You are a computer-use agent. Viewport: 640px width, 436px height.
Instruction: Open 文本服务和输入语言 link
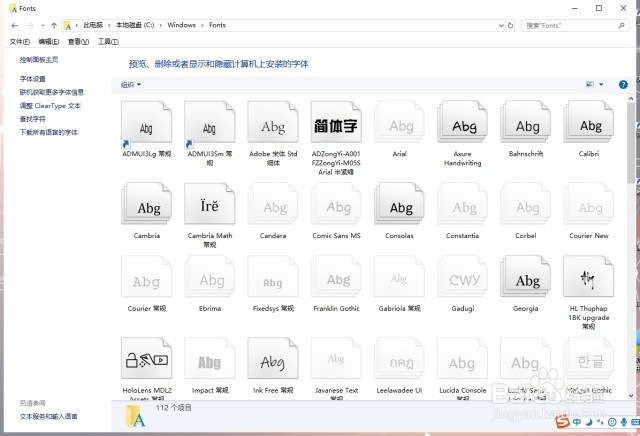click(49, 416)
